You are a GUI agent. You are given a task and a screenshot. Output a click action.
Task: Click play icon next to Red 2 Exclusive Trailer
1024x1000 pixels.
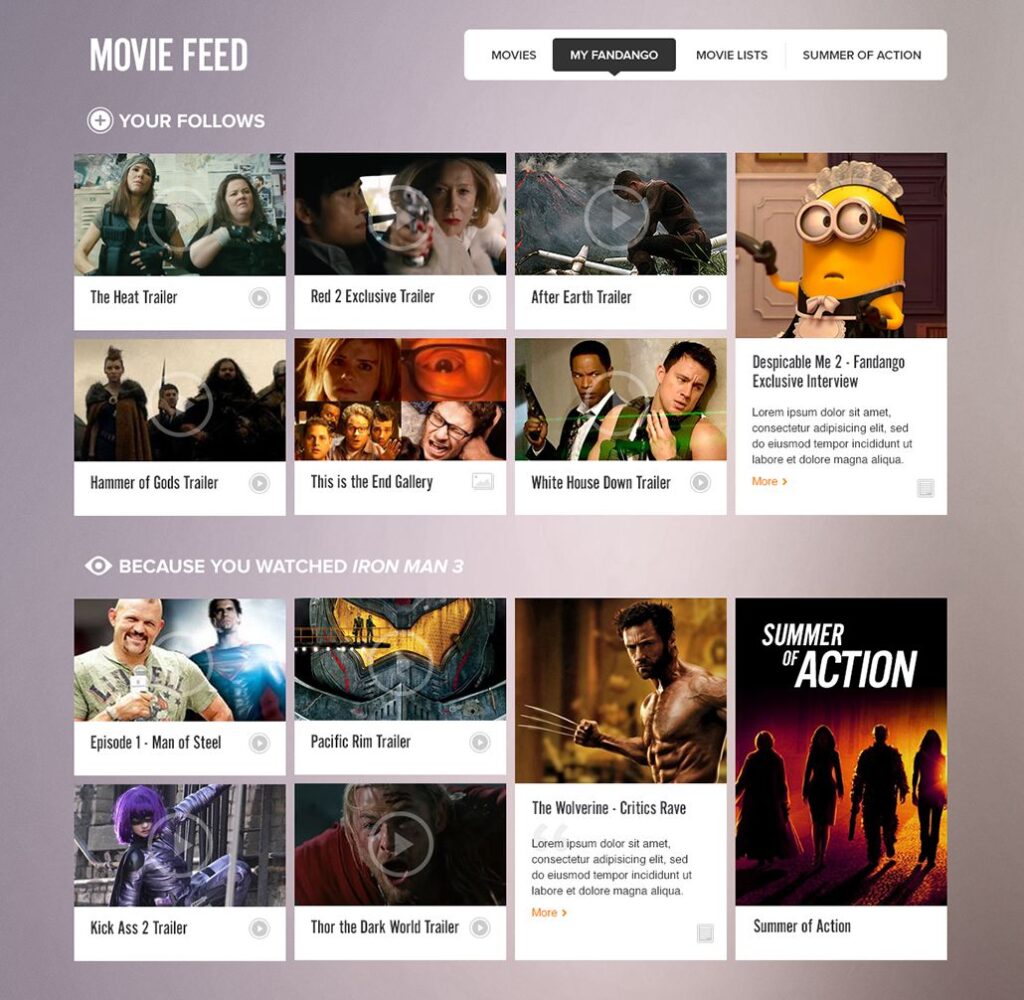coord(480,297)
